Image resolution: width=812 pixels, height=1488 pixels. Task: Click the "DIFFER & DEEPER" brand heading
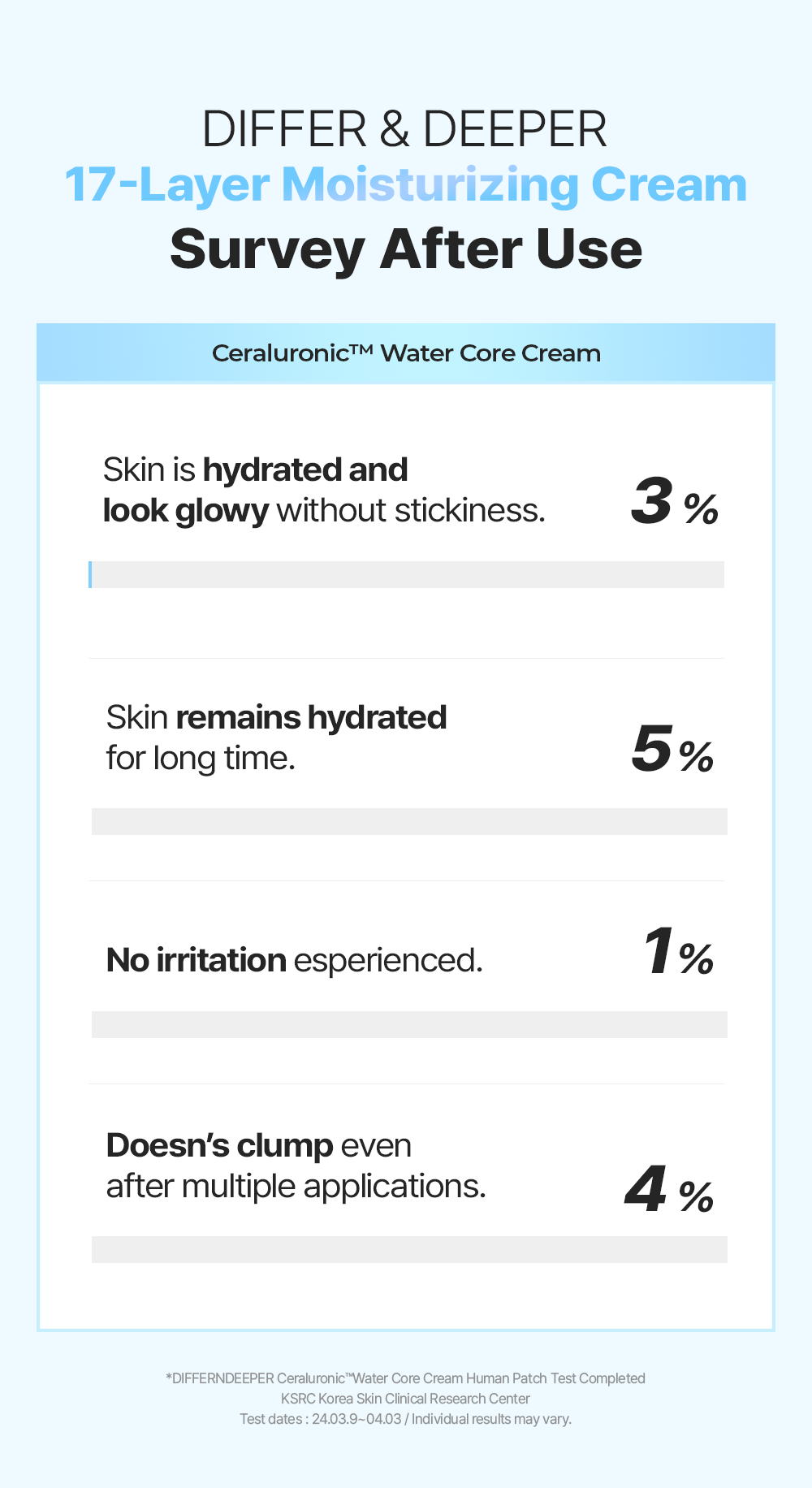click(404, 129)
